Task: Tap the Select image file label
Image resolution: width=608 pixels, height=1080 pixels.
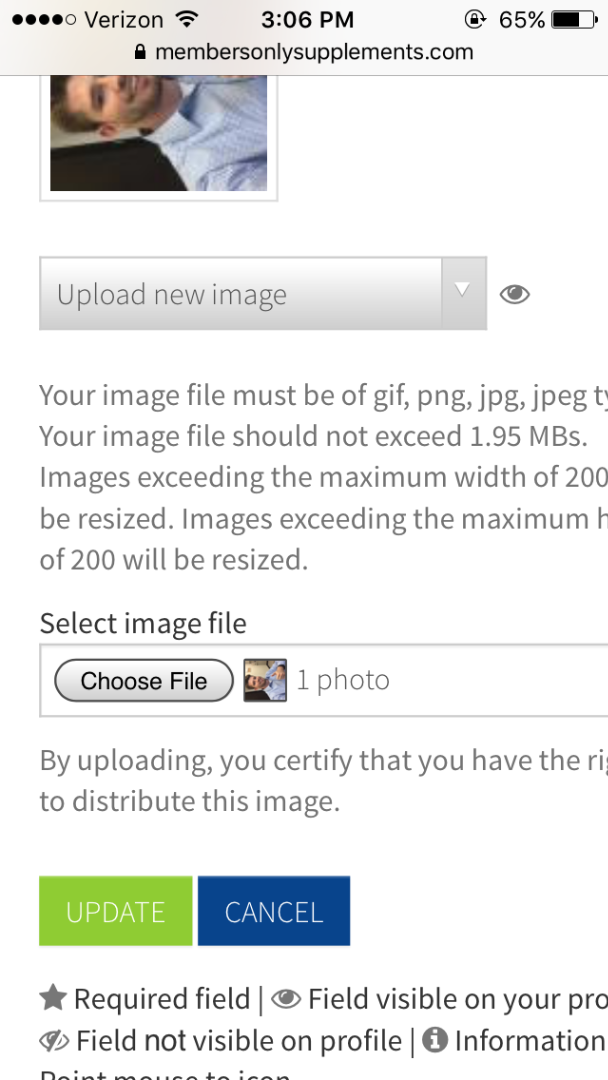Action: (x=143, y=623)
